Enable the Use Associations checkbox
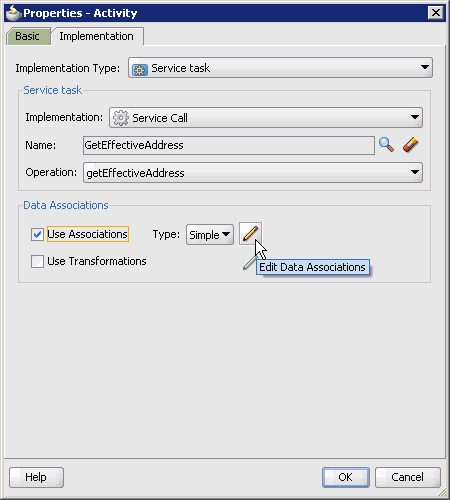 pyautogui.click(x=37, y=234)
